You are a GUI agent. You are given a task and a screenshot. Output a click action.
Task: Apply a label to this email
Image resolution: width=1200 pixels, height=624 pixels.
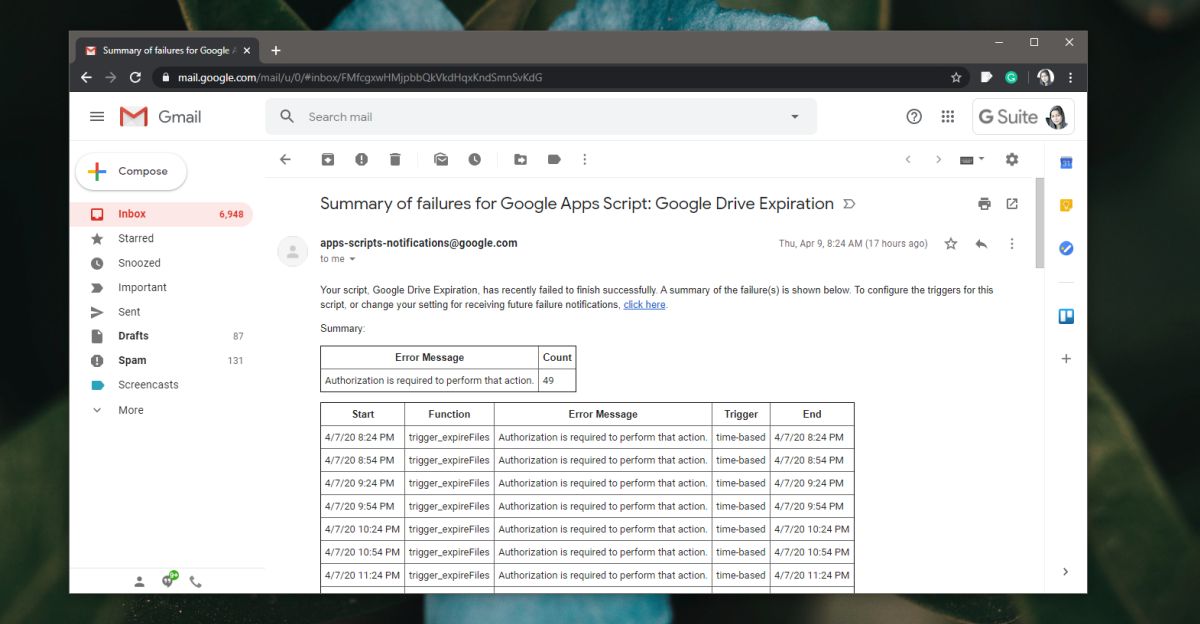(x=554, y=159)
